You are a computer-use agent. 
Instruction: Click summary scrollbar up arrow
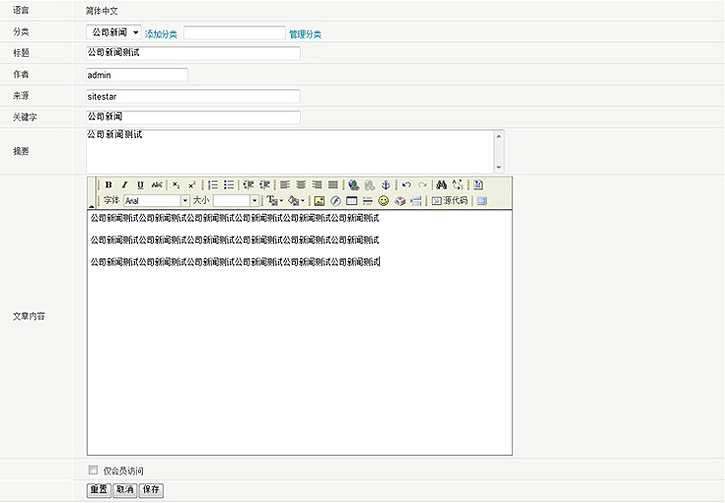499,136
